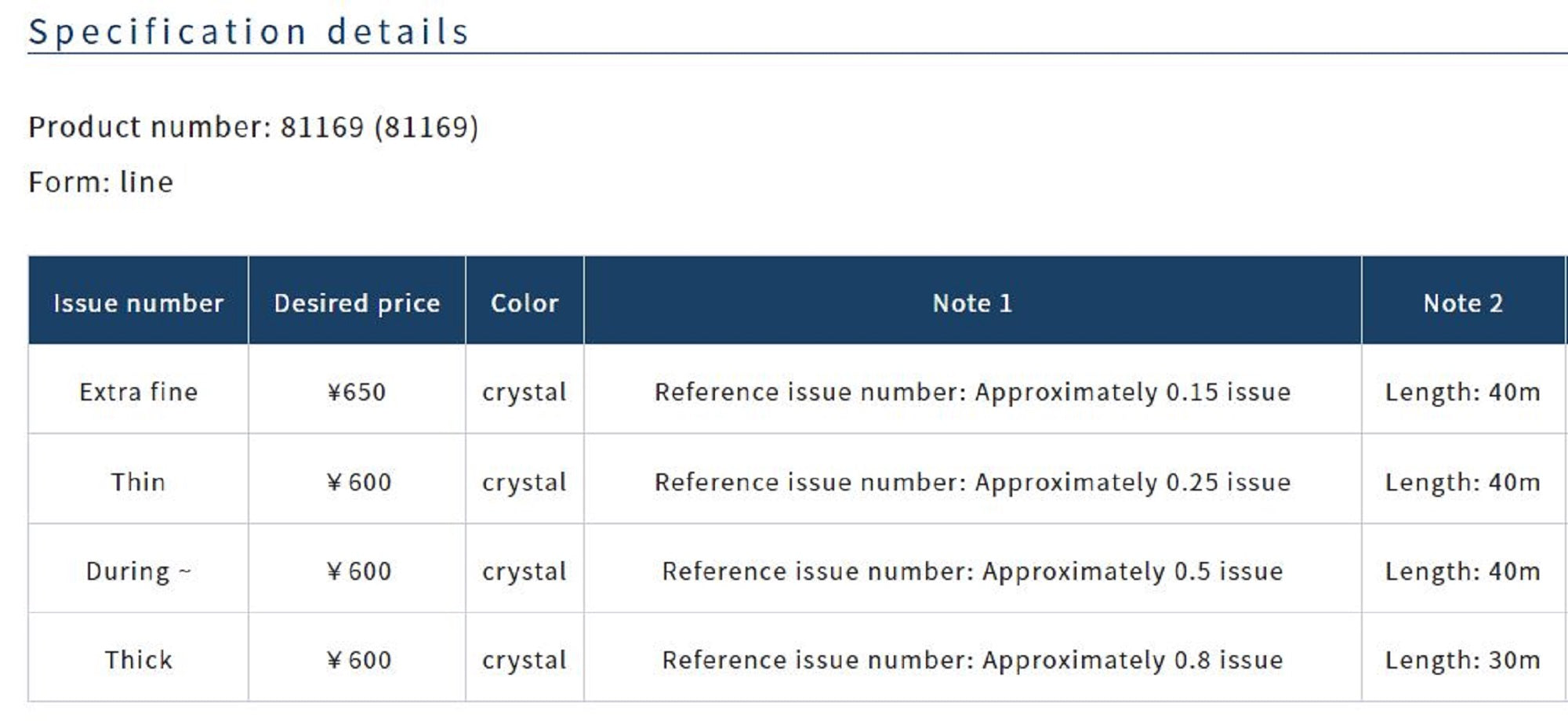Click the Specification details heading
Image resolution: width=1568 pixels, height=721 pixels.
tap(249, 32)
